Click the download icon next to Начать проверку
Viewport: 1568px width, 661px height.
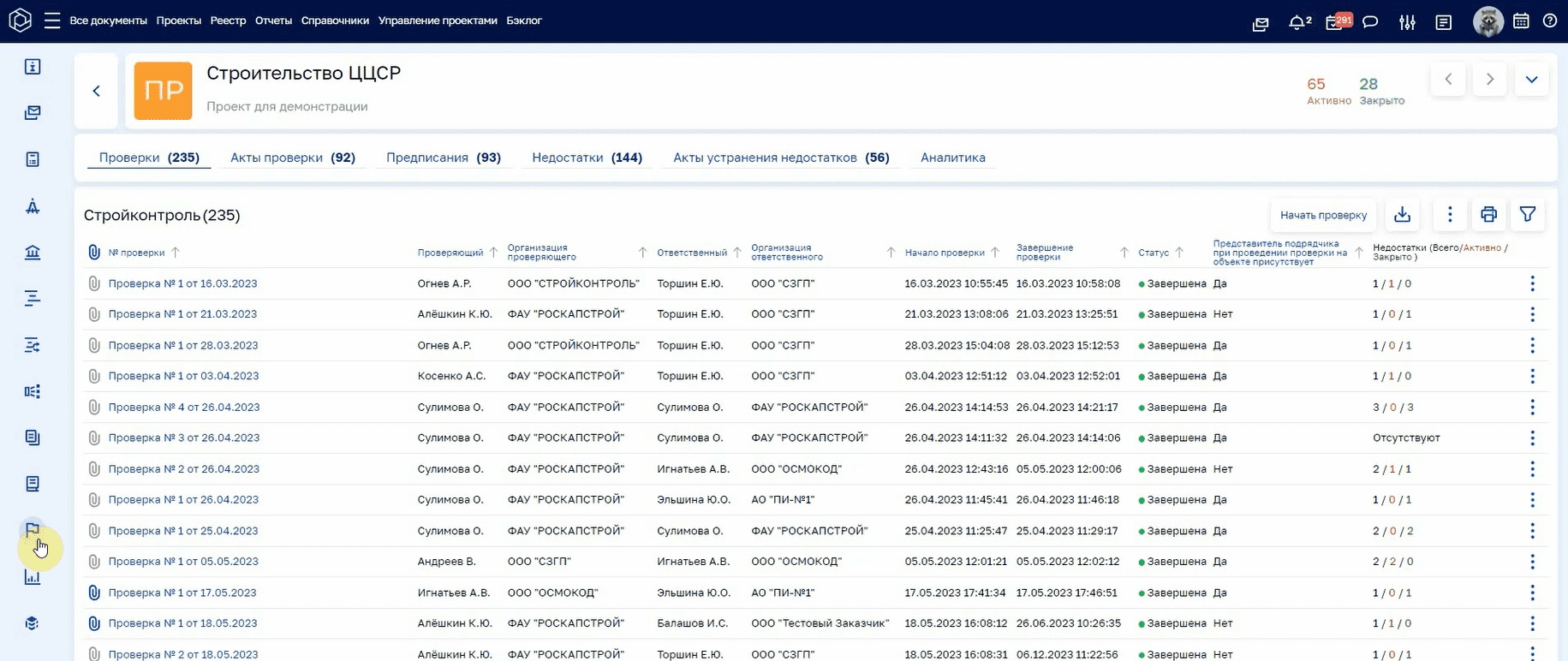tap(1402, 215)
